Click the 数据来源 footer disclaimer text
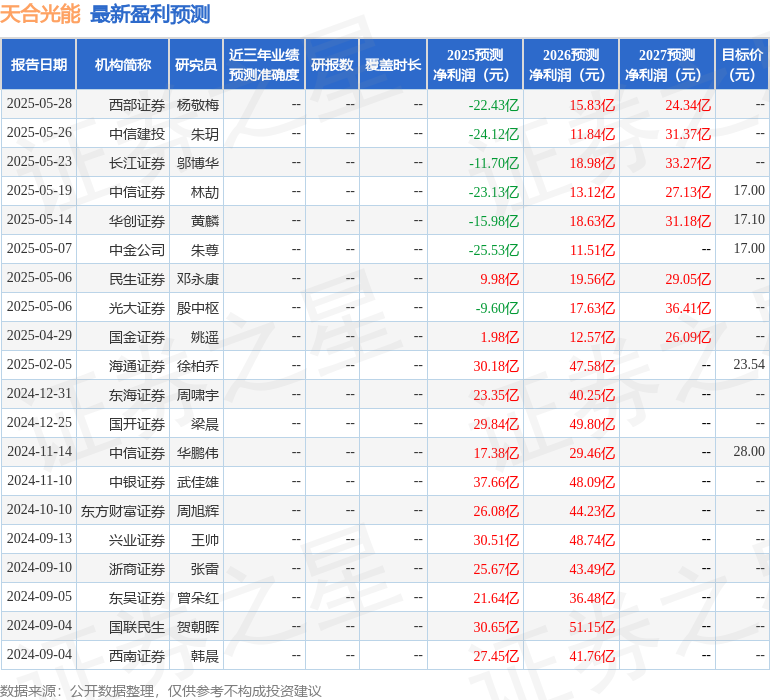 pos(161,690)
